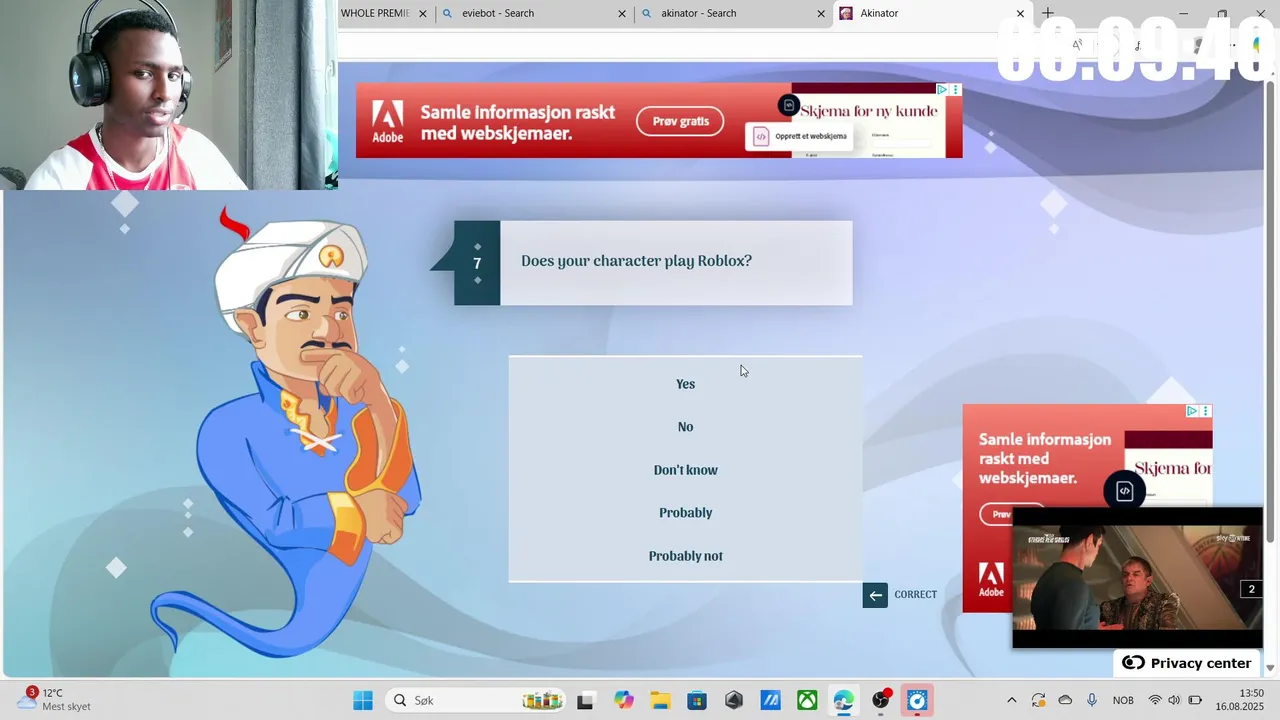Open AdChoices icon on right side ad
The width and height of the screenshot is (1280, 720).
tap(1192, 411)
